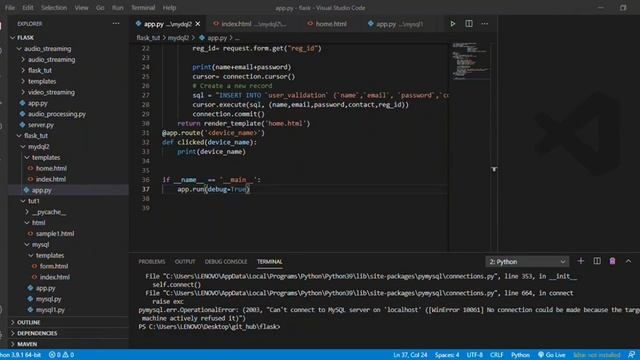Open Explorer views ellipsis menu
This screenshot has width=640, height=360.
(116, 24)
